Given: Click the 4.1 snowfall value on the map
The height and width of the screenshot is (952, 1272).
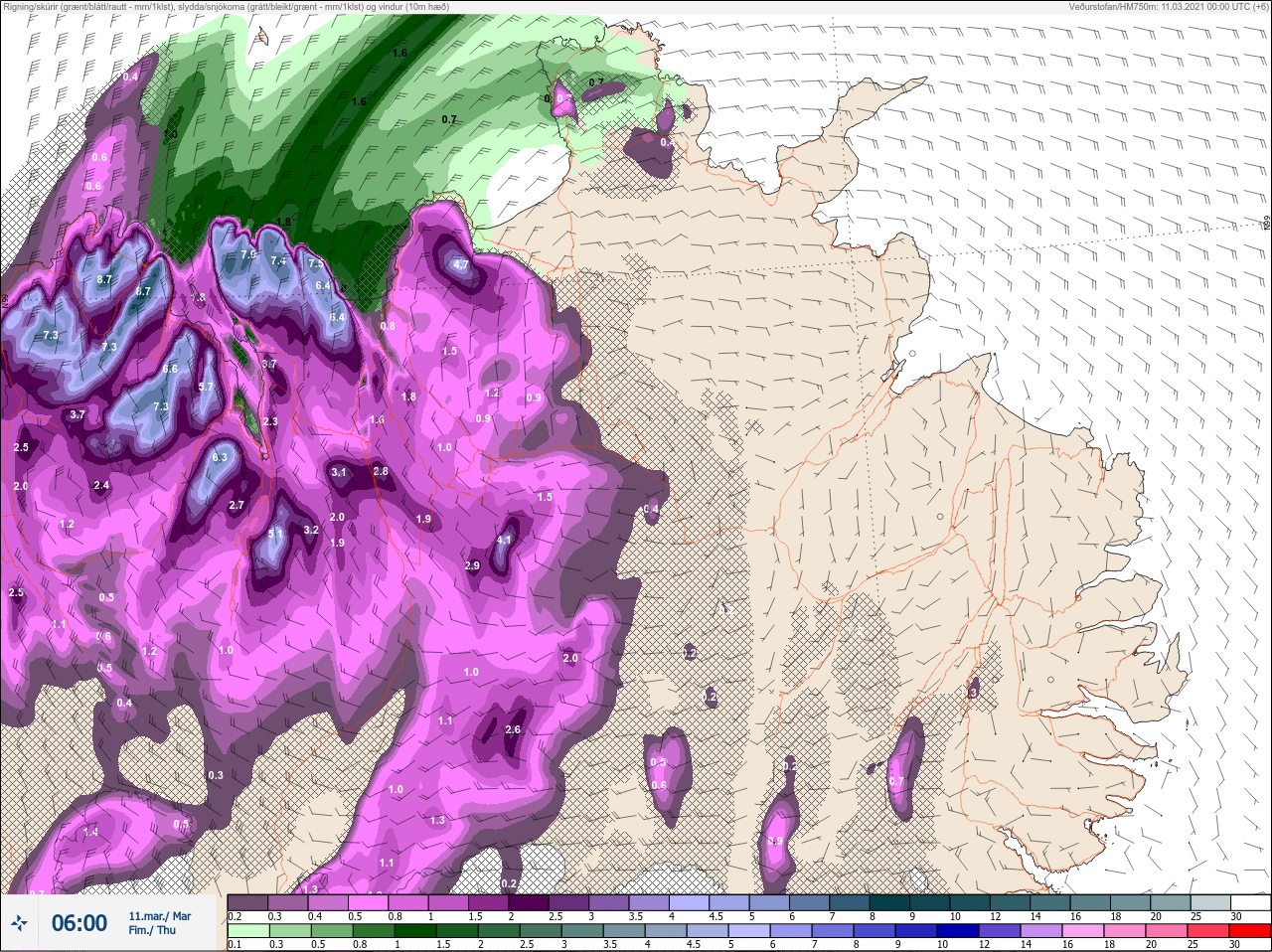Looking at the screenshot, I should click(504, 540).
